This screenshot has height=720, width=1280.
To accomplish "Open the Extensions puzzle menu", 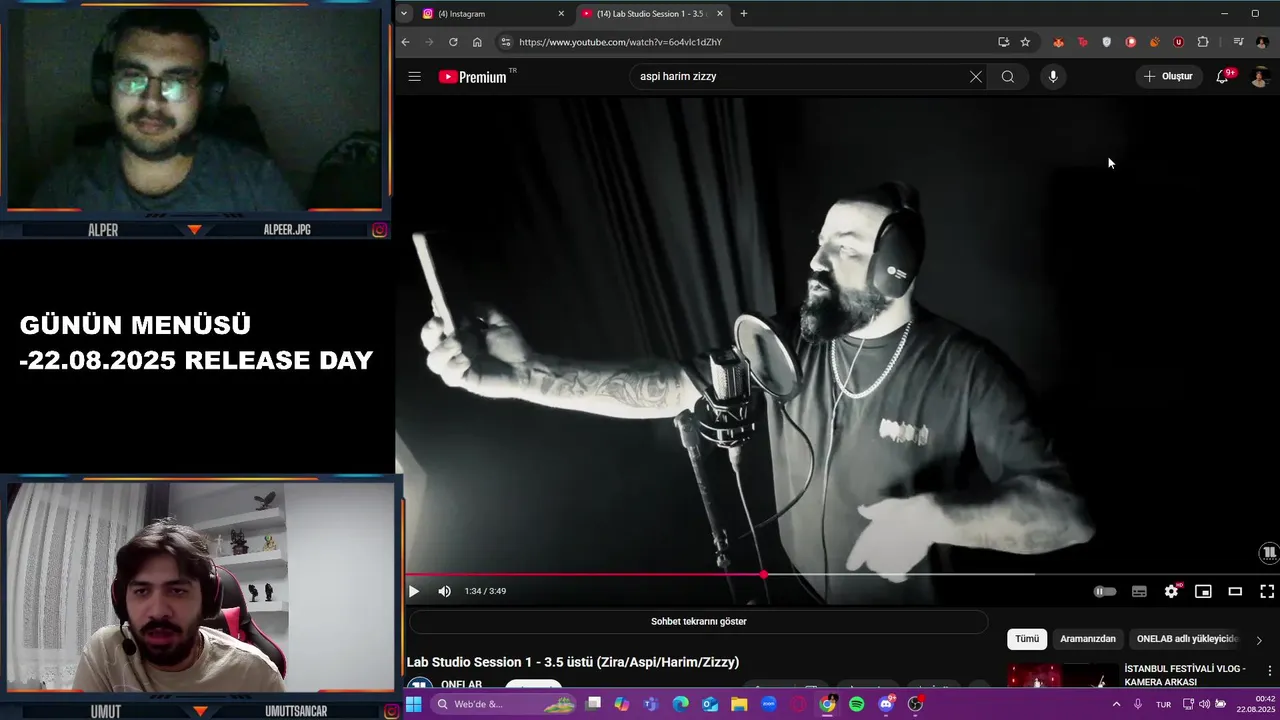I will (x=1203, y=42).
